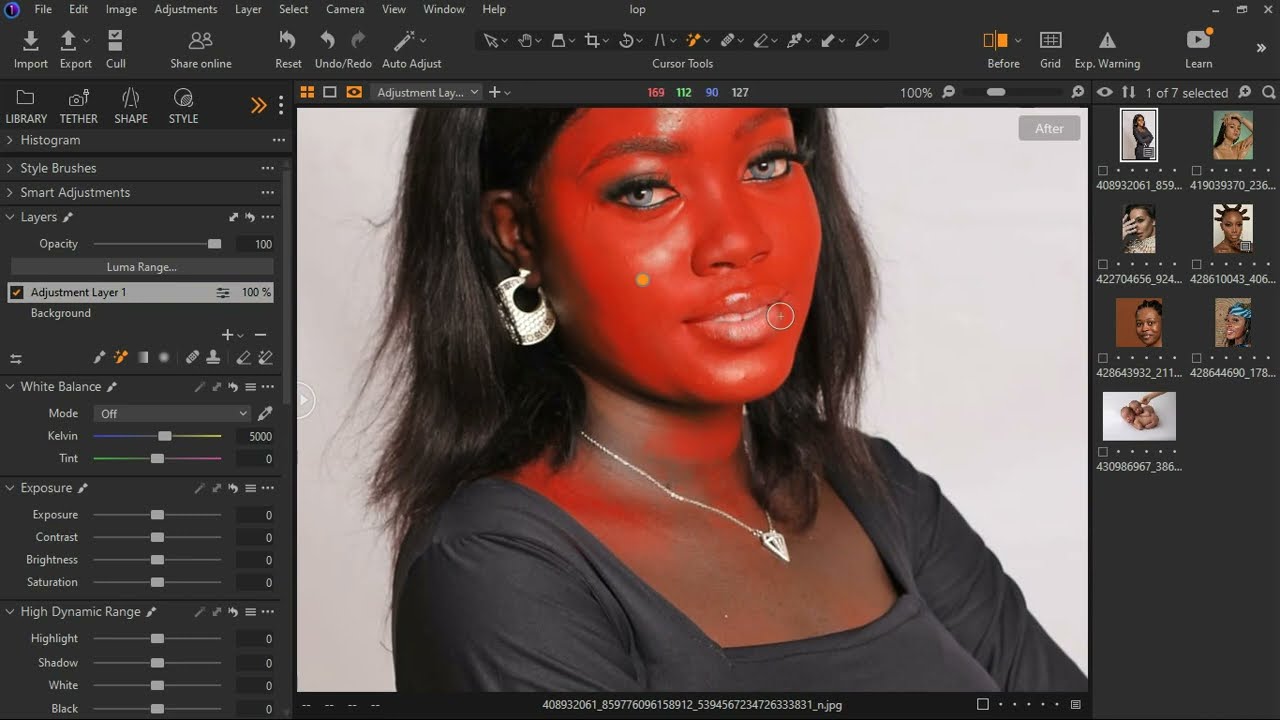Tick the checkbox under thumbnail 428610043_406
Viewport: 1280px width, 720px height.
(1197, 264)
